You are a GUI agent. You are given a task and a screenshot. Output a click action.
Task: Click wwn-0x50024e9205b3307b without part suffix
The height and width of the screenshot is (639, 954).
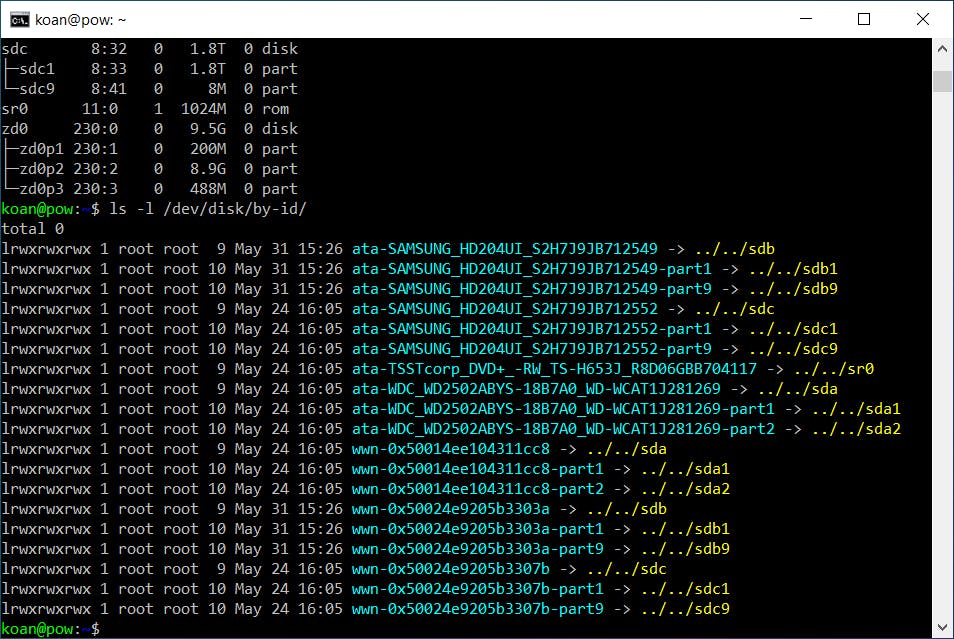450,569
